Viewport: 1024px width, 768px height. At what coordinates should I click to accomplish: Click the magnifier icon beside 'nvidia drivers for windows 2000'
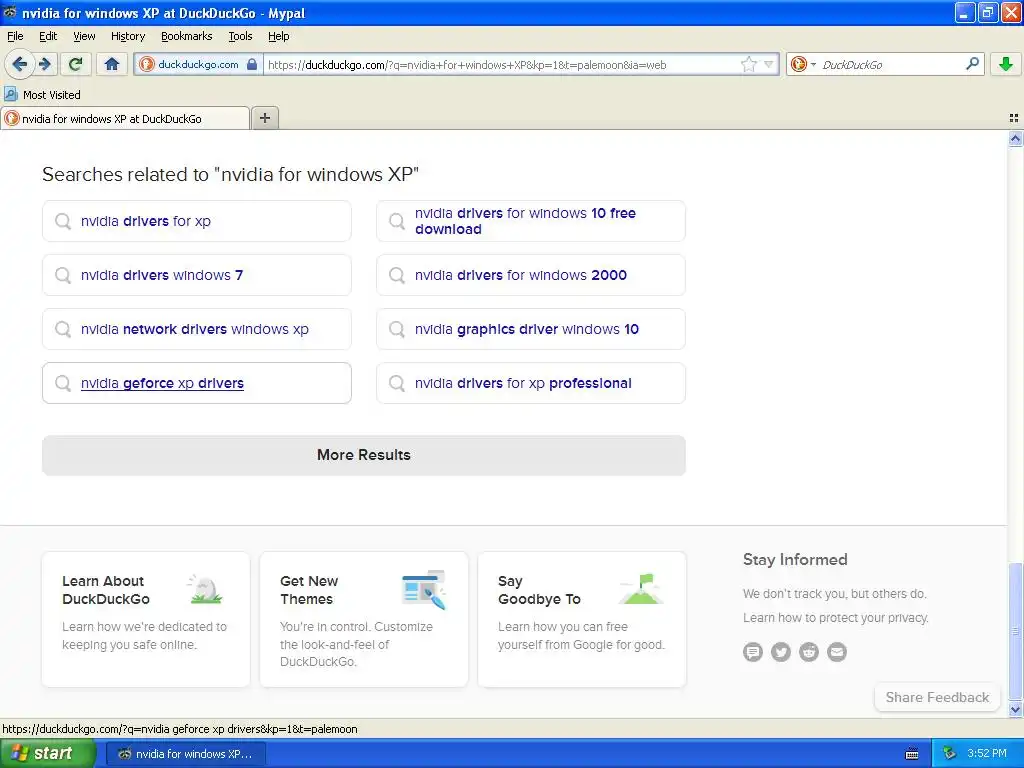point(396,275)
